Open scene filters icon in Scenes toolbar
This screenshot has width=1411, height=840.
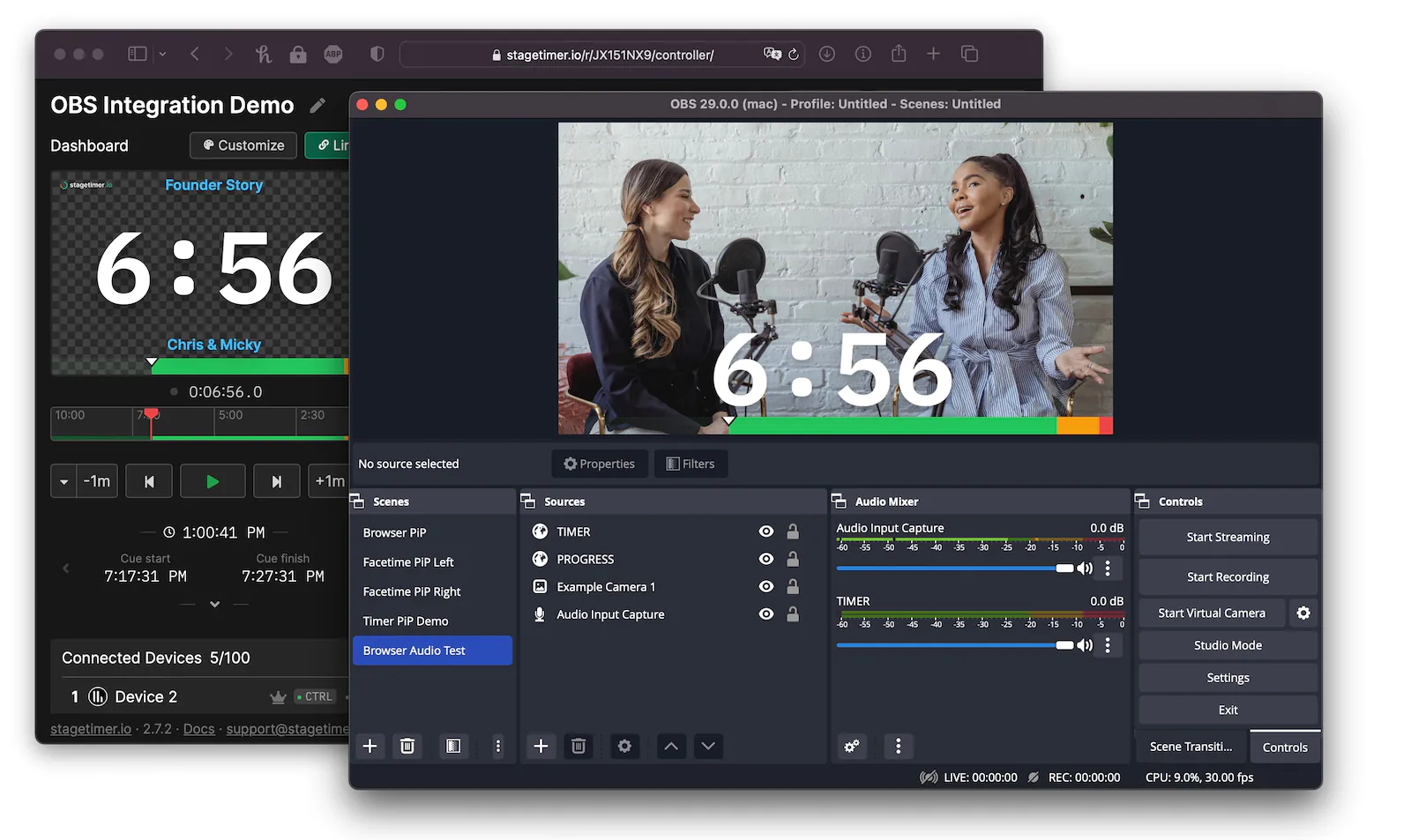453,747
